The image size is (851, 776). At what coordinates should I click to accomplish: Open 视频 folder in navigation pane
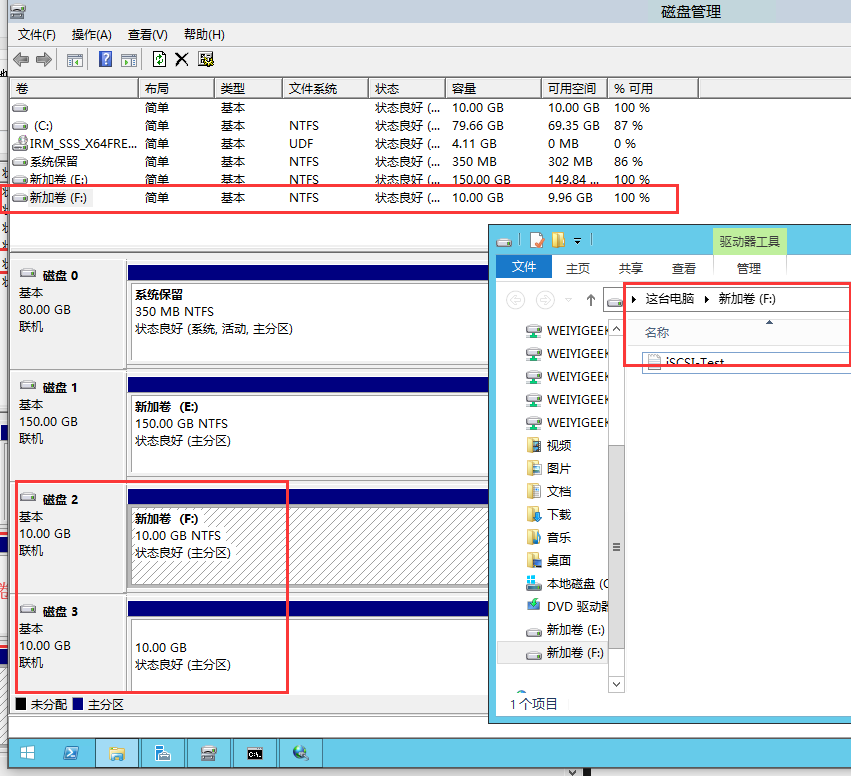pos(549,446)
